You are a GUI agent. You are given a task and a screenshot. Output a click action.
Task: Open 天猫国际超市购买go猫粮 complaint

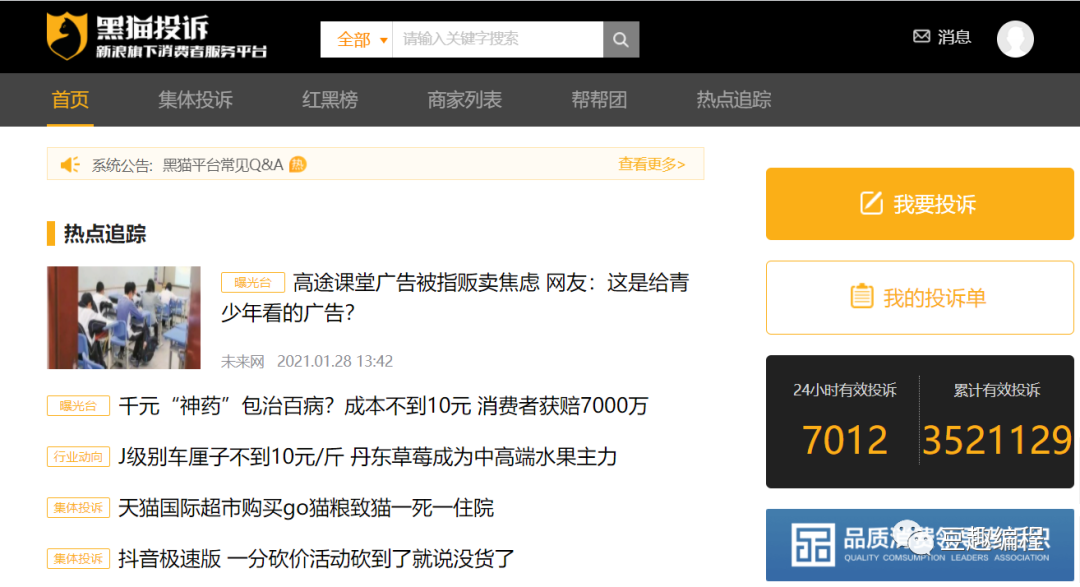coord(306,508)
